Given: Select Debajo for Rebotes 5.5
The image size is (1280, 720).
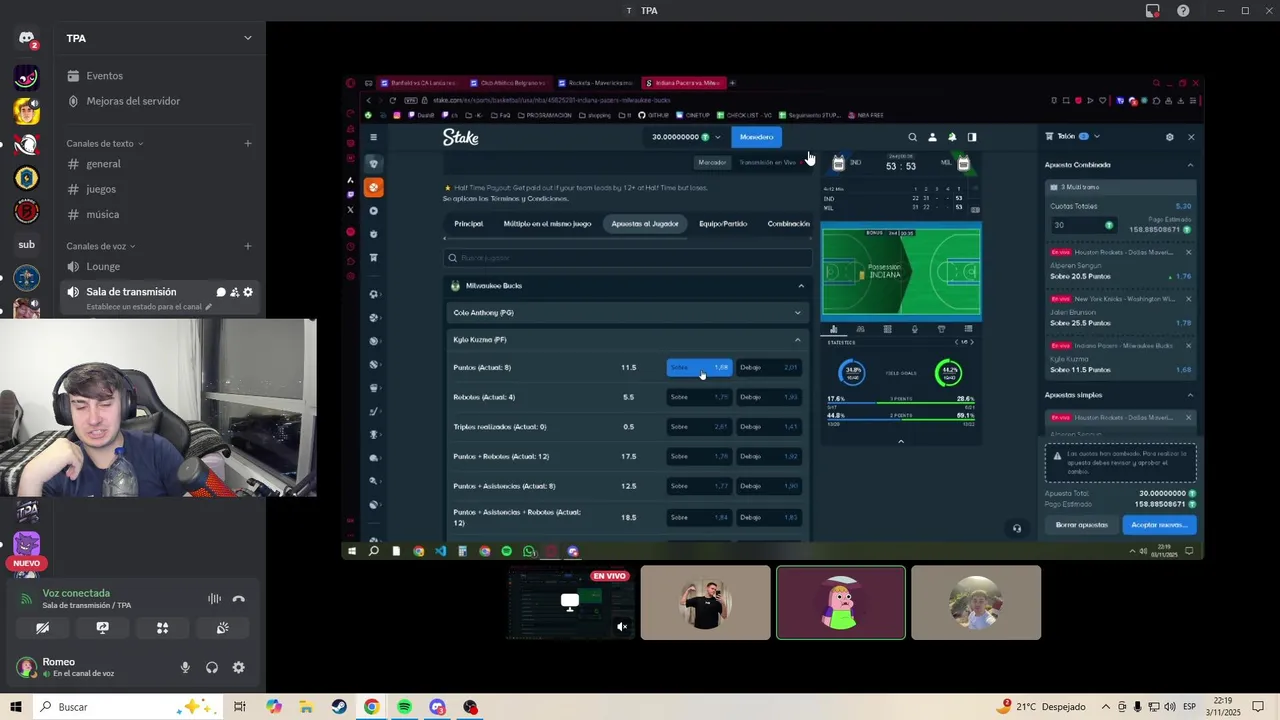Looking at the screenshot, I should click(x=768, y=397).
